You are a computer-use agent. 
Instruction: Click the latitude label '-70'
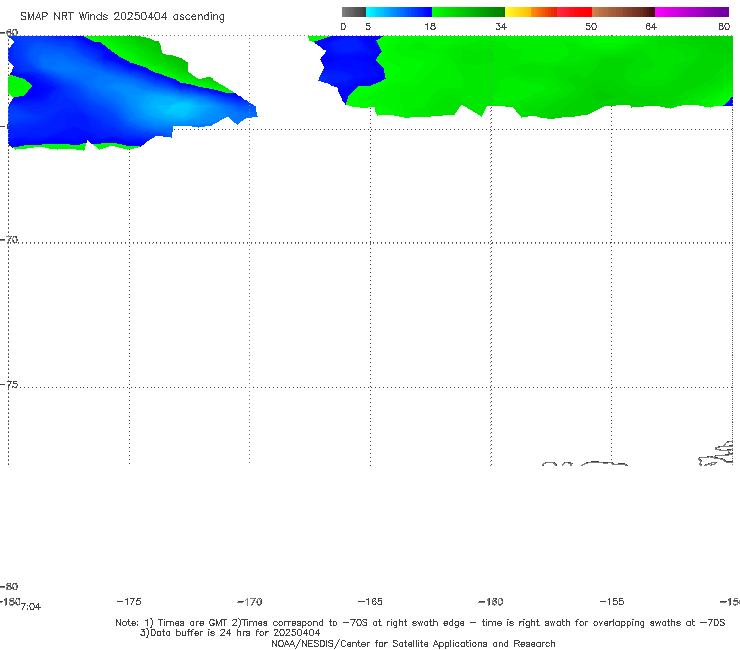9,240
